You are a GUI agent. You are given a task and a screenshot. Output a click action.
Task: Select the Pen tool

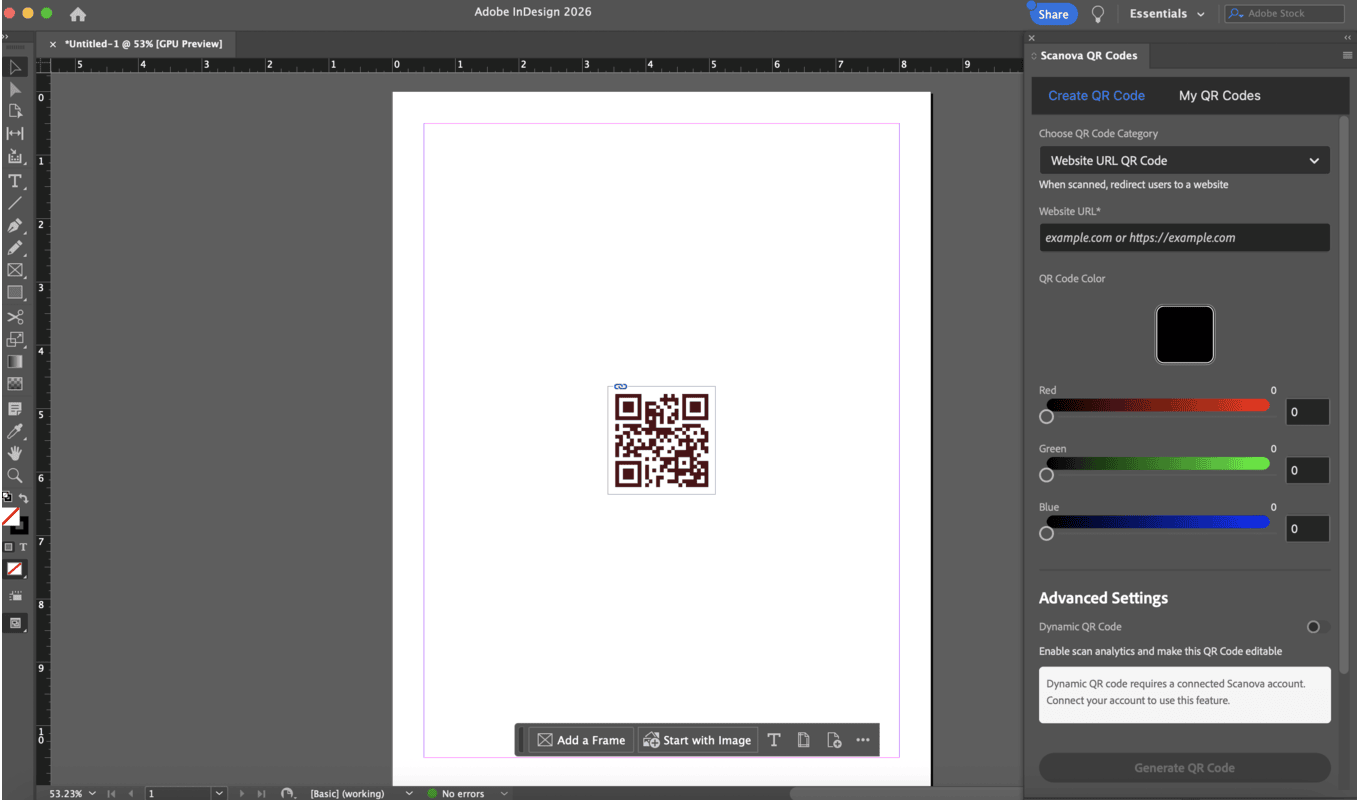click(15, 226)
